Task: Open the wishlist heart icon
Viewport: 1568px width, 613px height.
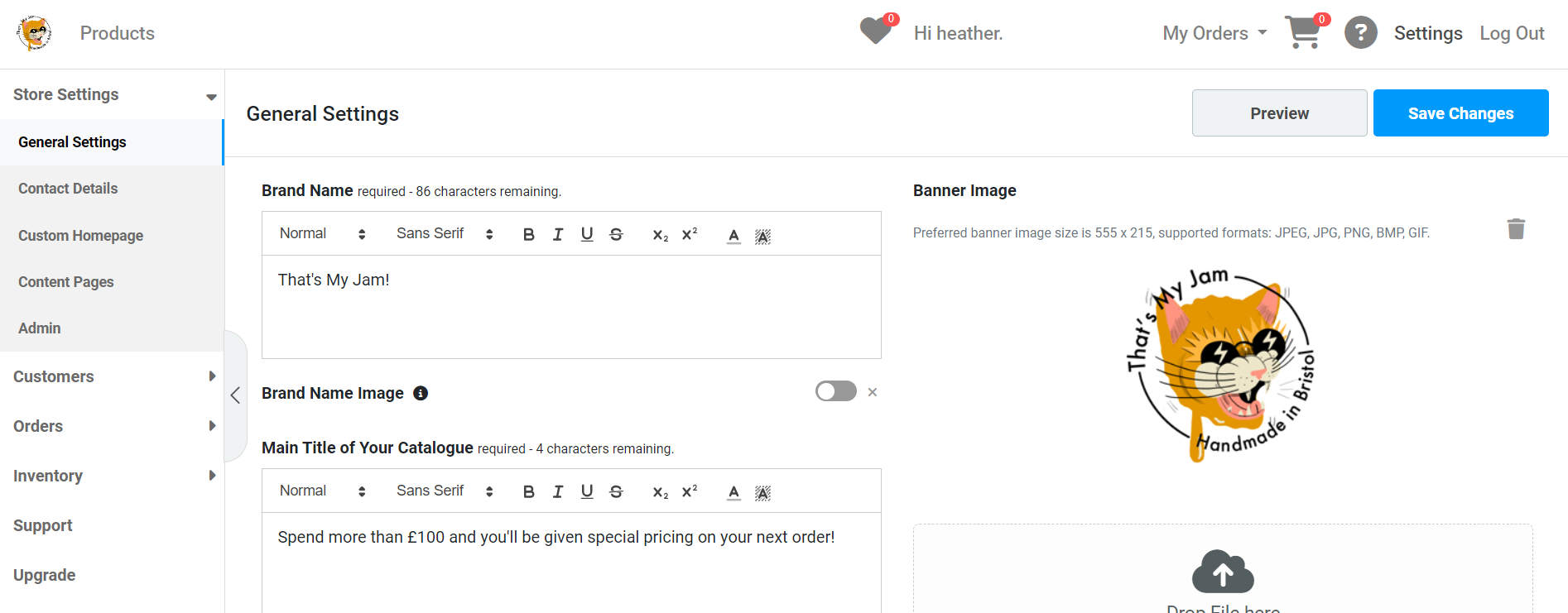Action: tap(875, 31)
